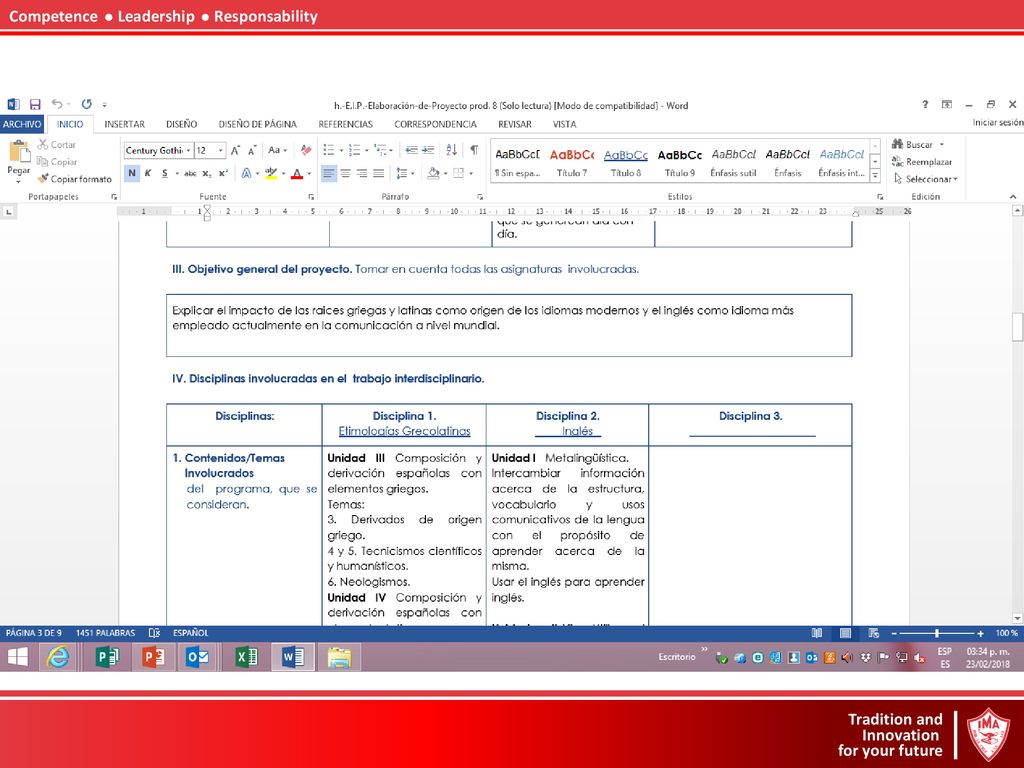The image size is (1024, 768).
Task: Toggle Underline (S) formatting
Action: [165, 173]
